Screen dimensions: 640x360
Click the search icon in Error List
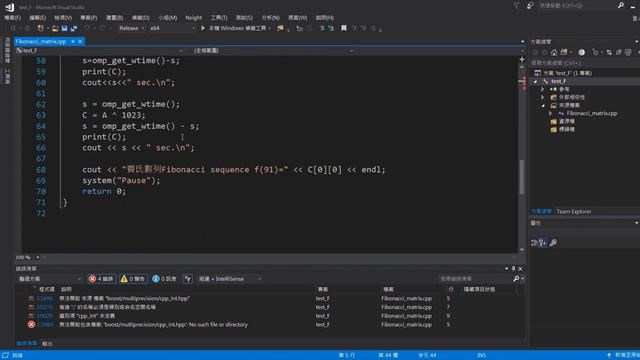(x=516, y=279)
